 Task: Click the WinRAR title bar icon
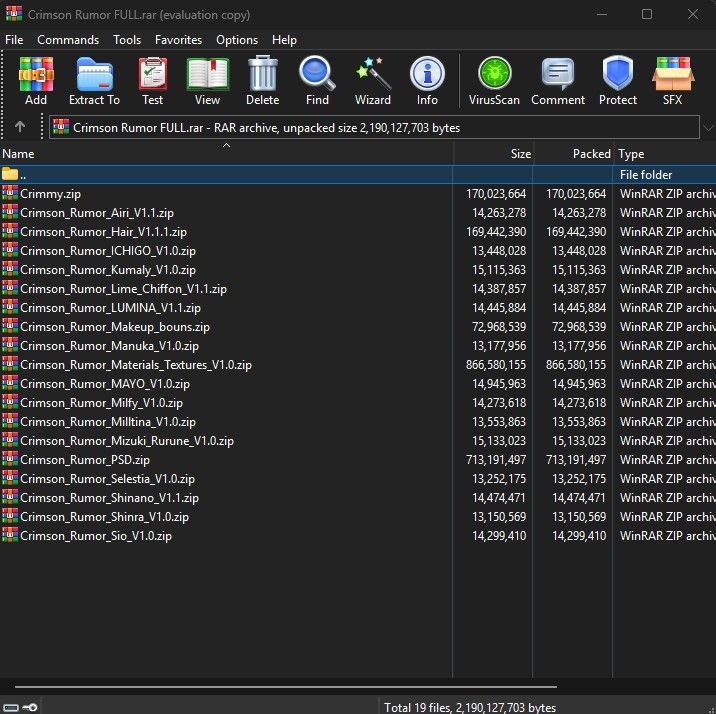point(14,14)
